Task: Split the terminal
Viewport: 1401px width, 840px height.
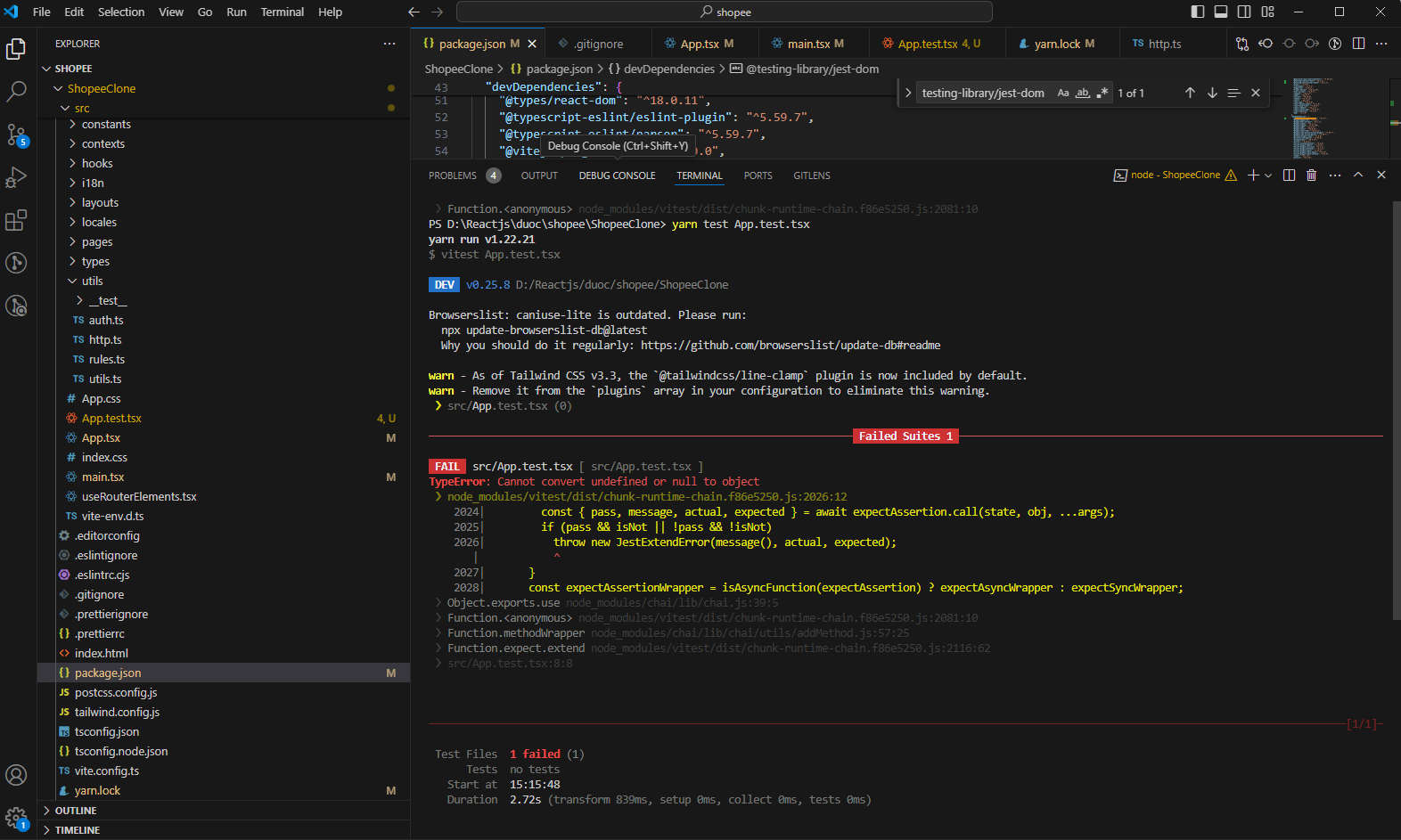Action: (1289, 175)
